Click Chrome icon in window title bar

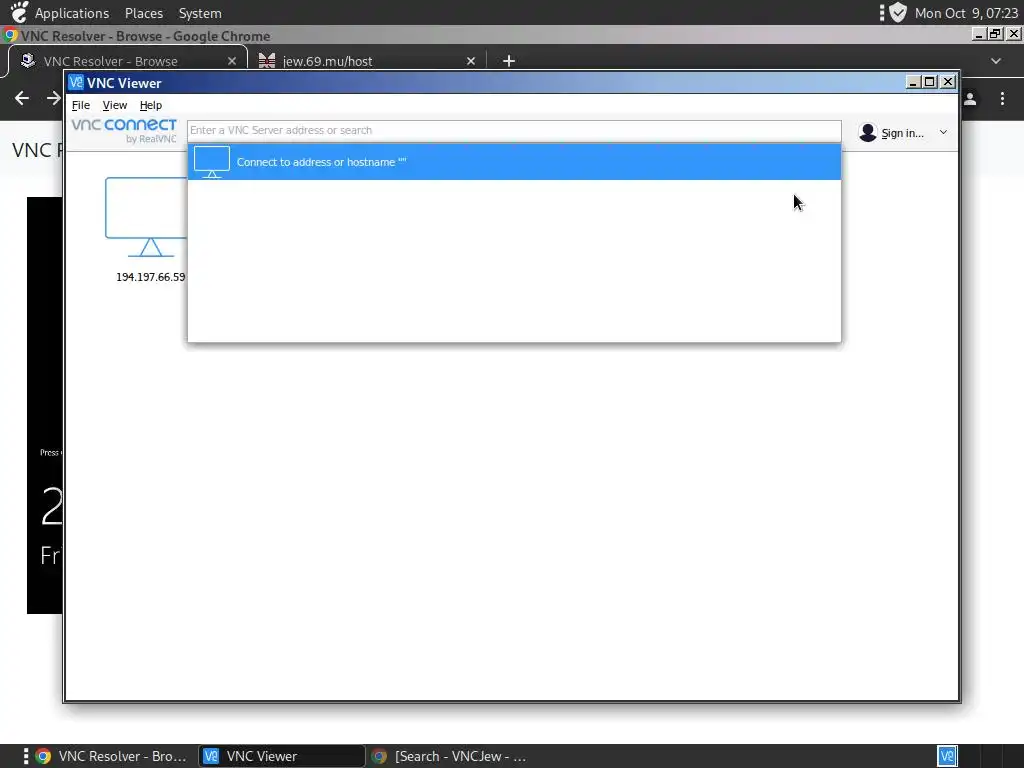[10, 35]
